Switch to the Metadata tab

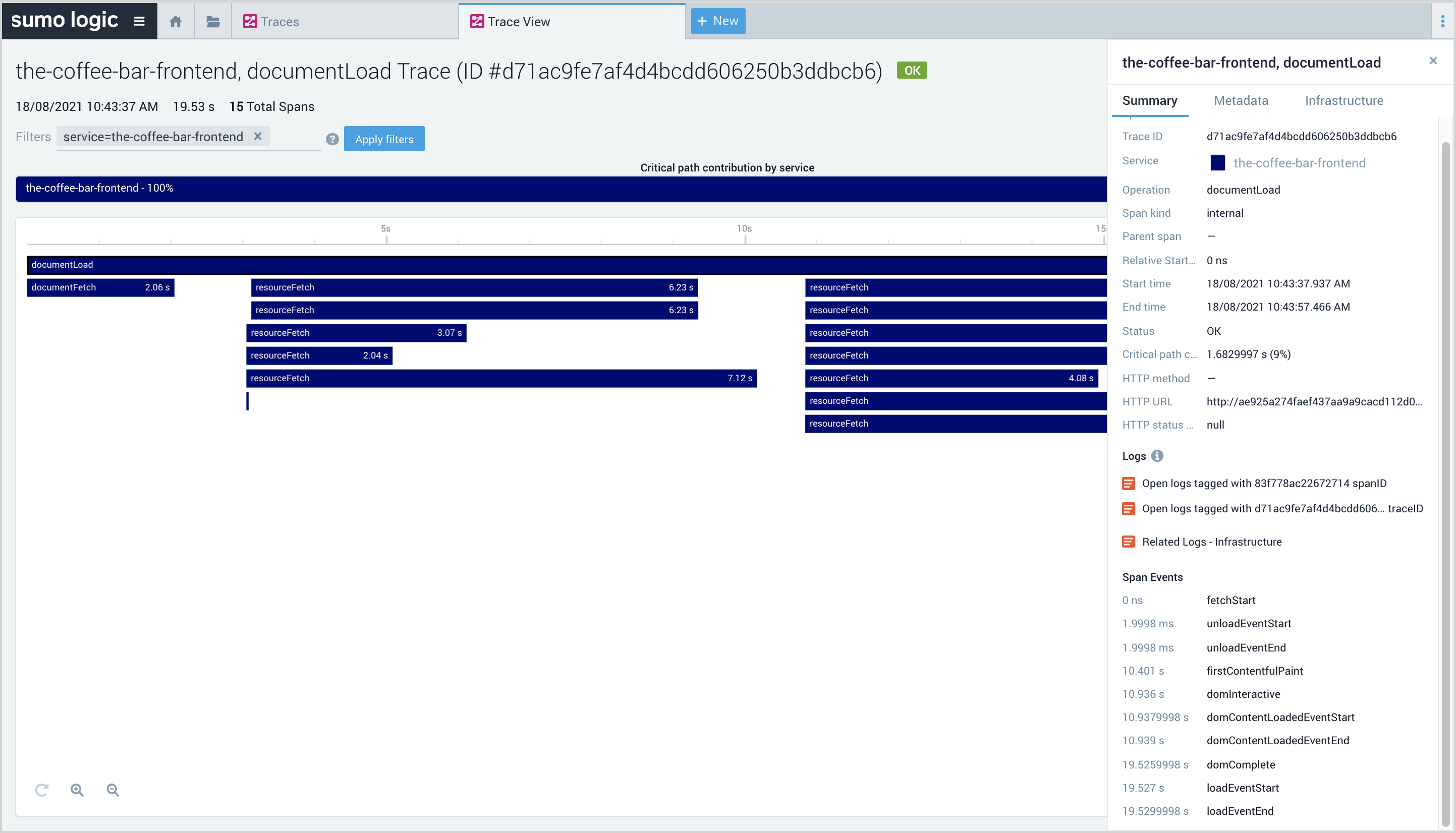tap(1241, 101)
